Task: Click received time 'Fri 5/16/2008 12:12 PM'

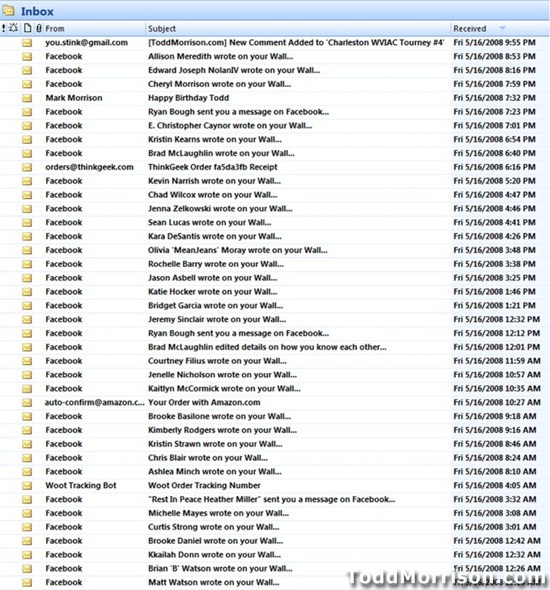Action: 497,333
